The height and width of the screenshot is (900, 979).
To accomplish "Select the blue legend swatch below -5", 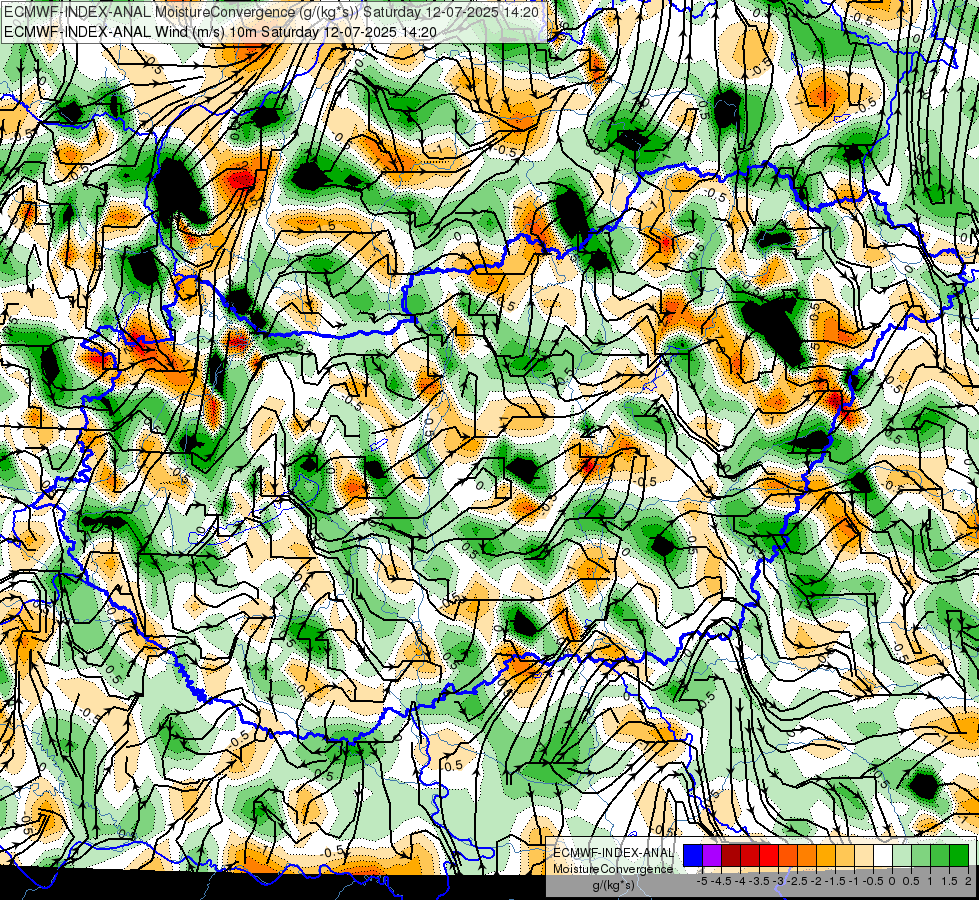I will click(x=693, y=855).
